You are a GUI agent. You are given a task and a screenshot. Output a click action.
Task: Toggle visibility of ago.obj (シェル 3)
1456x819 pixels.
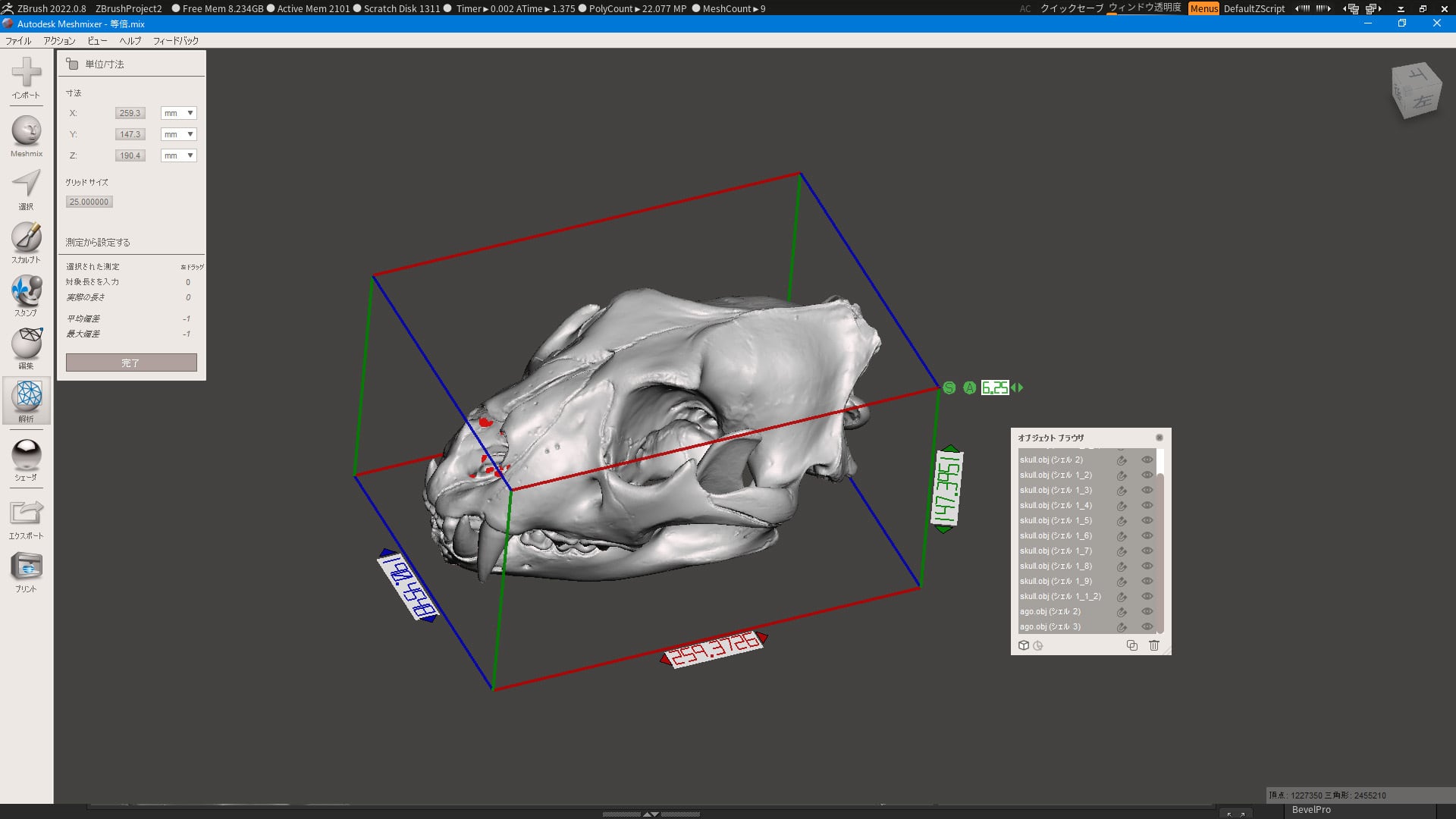click(x=1147, y=626)
